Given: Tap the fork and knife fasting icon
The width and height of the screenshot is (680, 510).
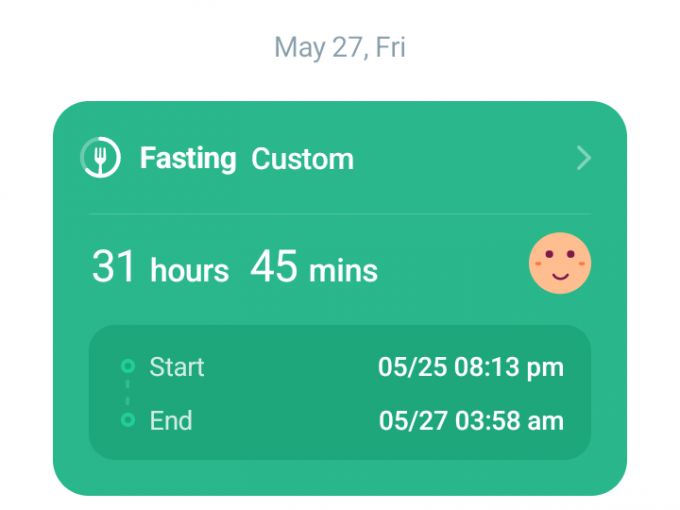Looking at the screenshot, I should (x=101, y=158).
